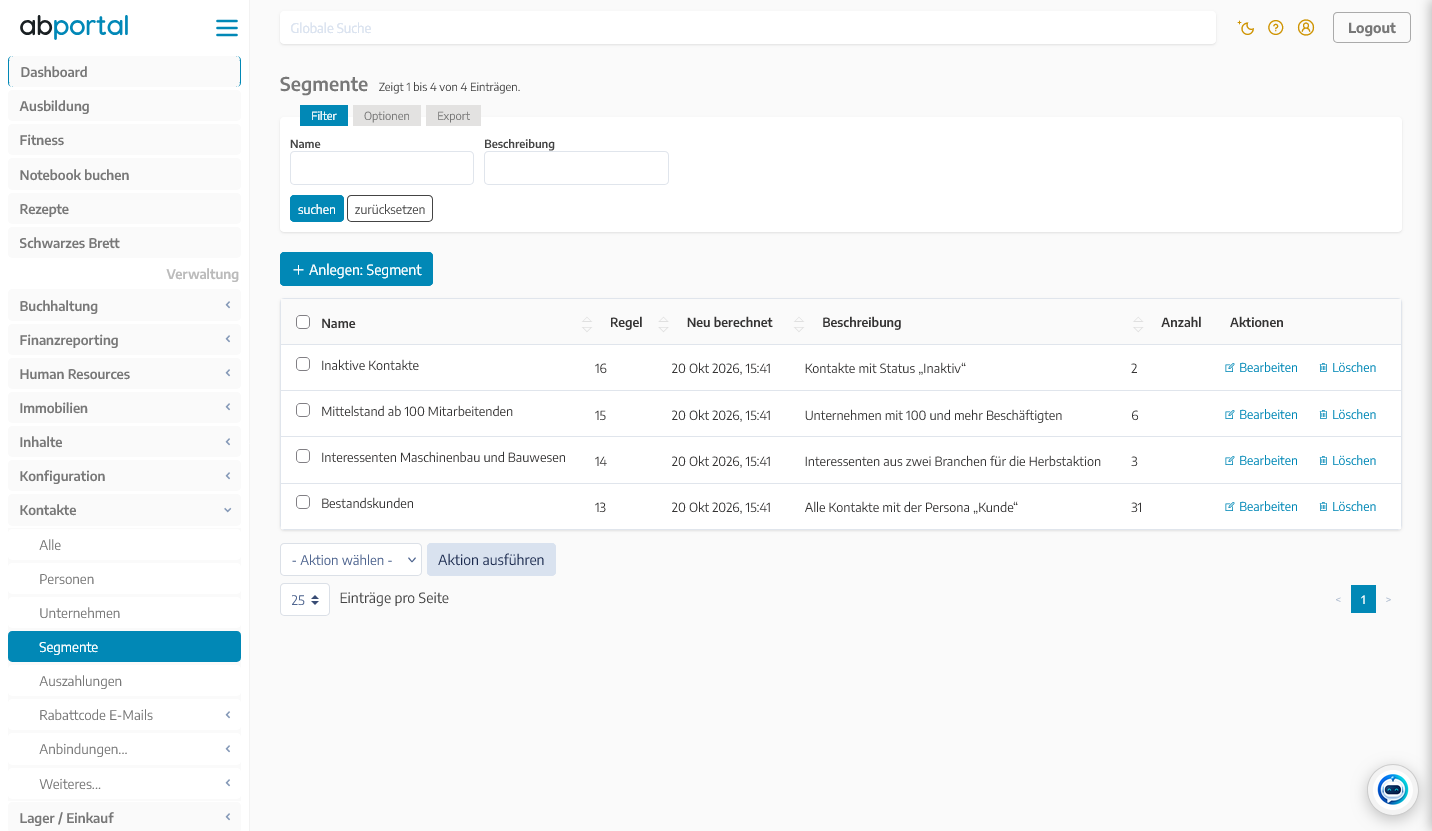Reset filters with zurücksetzen
Screen dimensions: 1432x831
pos(390,209)
